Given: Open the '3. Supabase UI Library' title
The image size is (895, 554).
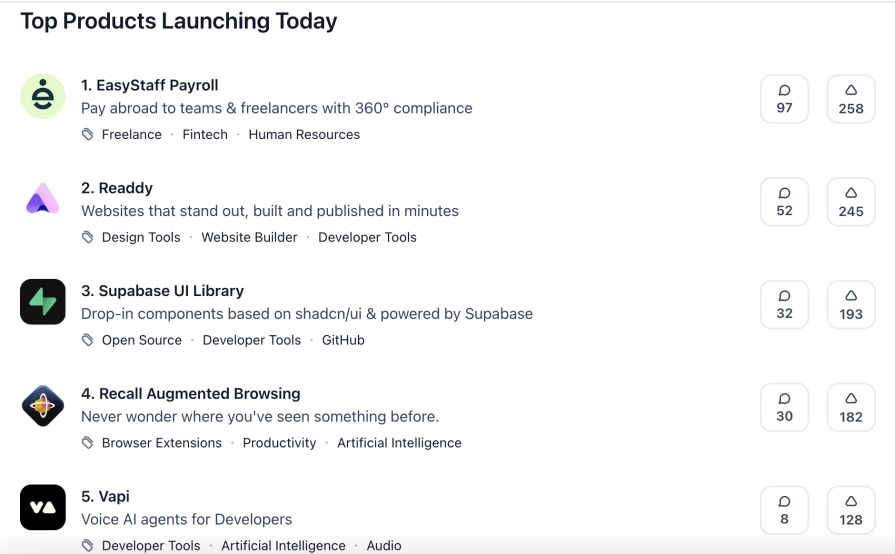Looking at the screenshot, I should [x=162, y=291].
